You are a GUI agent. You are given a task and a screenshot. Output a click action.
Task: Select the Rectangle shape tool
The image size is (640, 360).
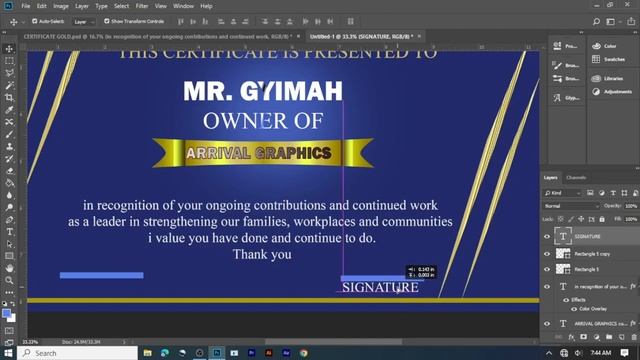9,256
